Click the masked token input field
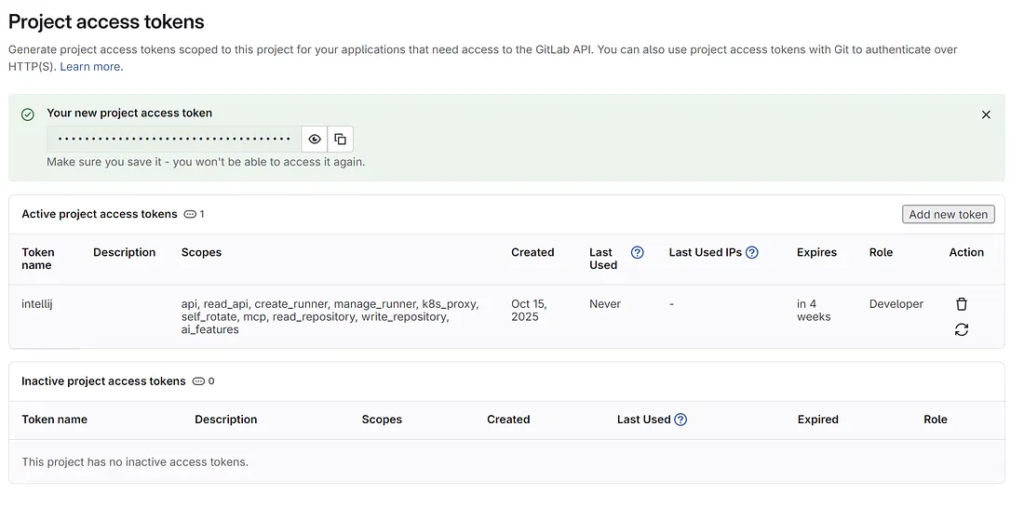The height and width of the screenshot is (507, 1024). pyautogui.click(x=174, y=139)
